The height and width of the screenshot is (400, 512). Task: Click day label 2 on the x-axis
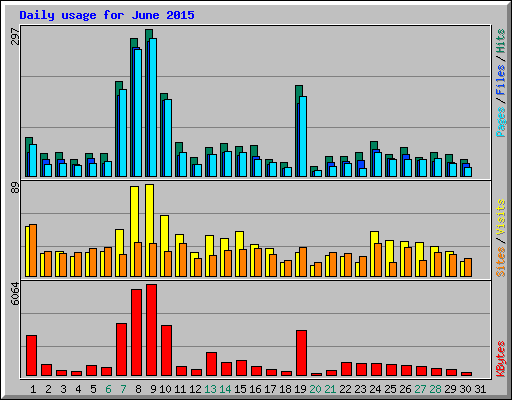pos(48,389)
